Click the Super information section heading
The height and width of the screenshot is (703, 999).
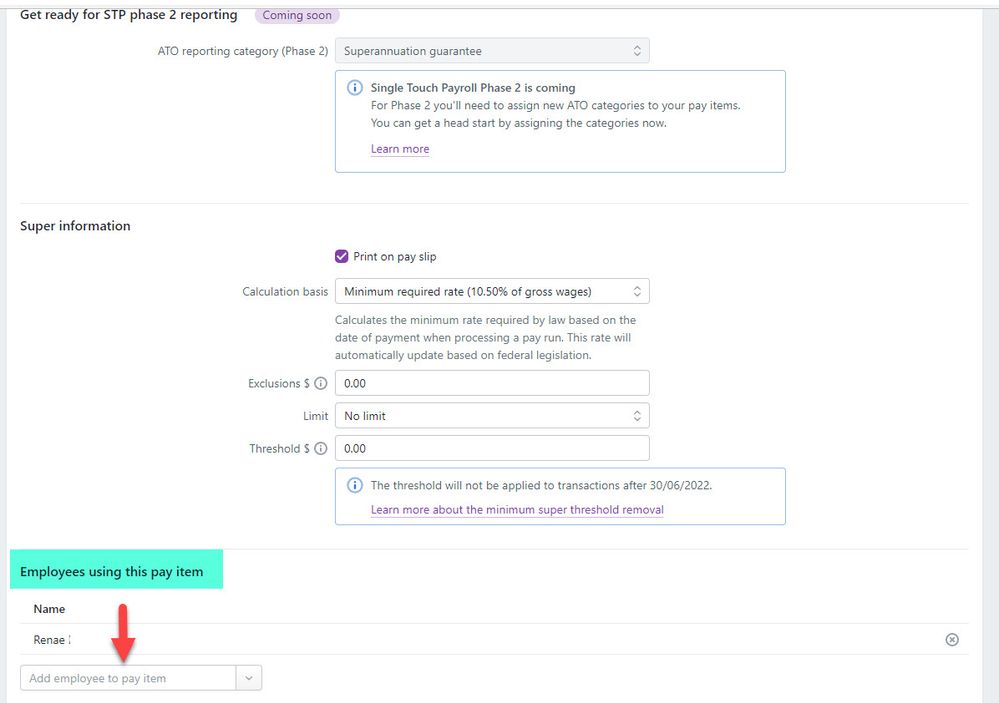pyautogui.click(x=75, y=226)
